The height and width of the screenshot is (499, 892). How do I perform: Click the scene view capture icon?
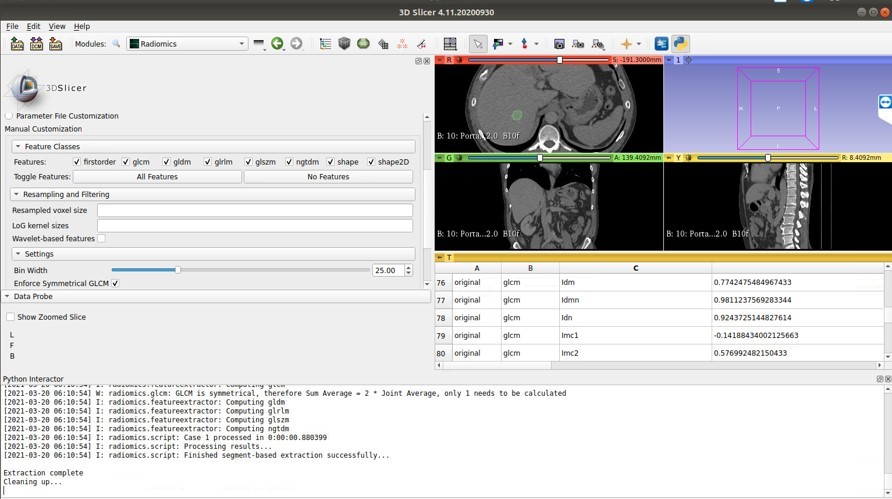[578, 44]
